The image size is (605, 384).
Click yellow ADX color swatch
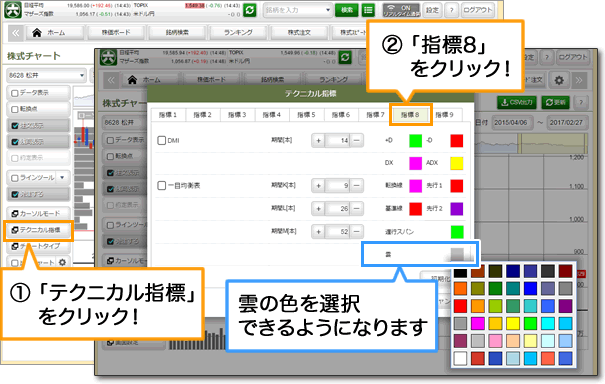[x=457, y=163]
